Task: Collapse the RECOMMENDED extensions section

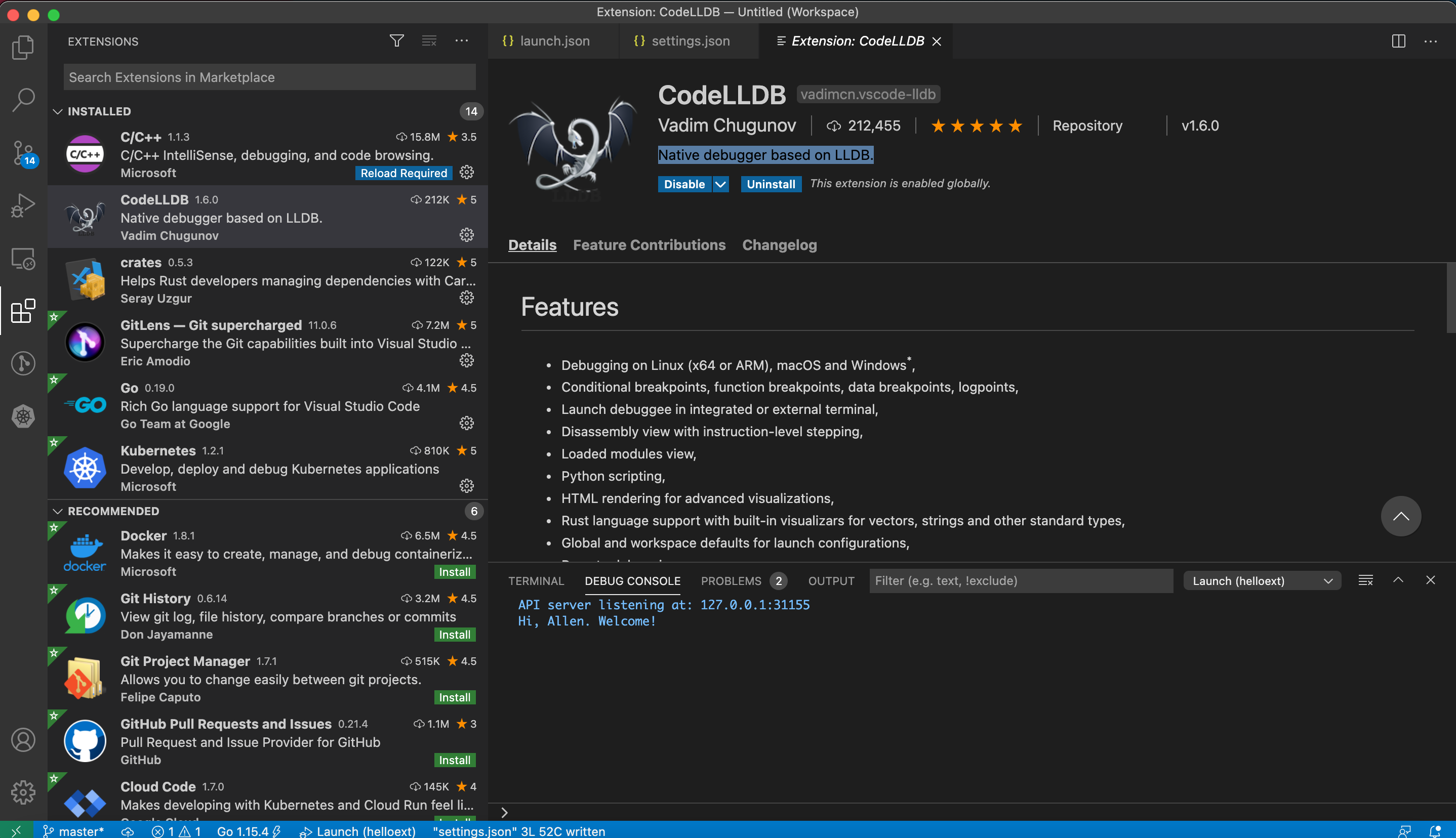Action: pos(58,511)
